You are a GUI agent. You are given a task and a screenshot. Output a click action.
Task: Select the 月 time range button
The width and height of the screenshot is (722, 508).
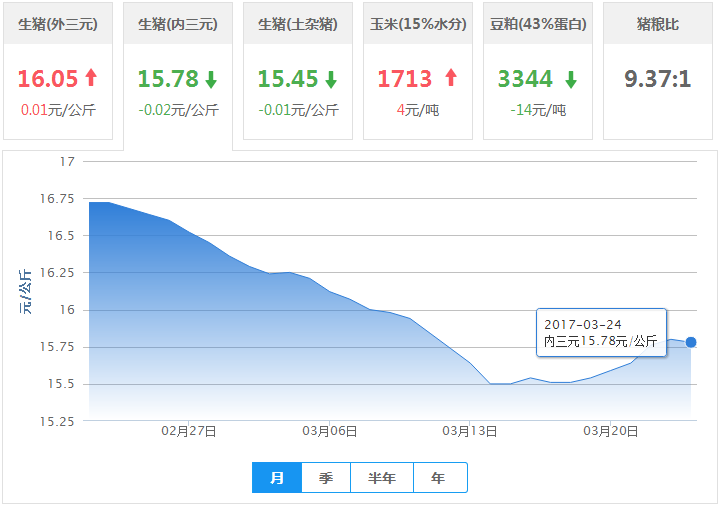point(277,478)
